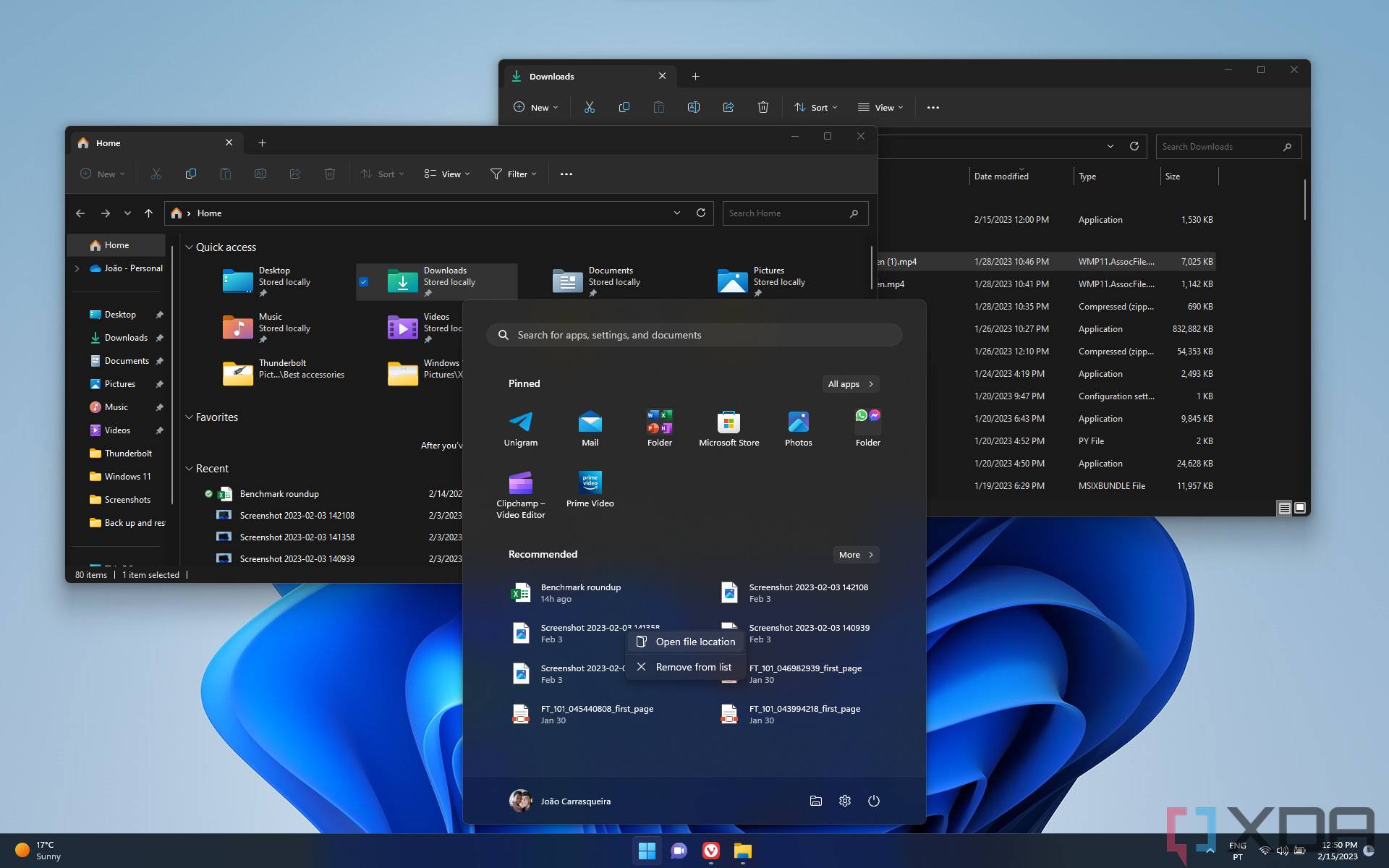Open Filter dropdown in Home window
This screenshot has width=1389, height=868.
(514, 174)
